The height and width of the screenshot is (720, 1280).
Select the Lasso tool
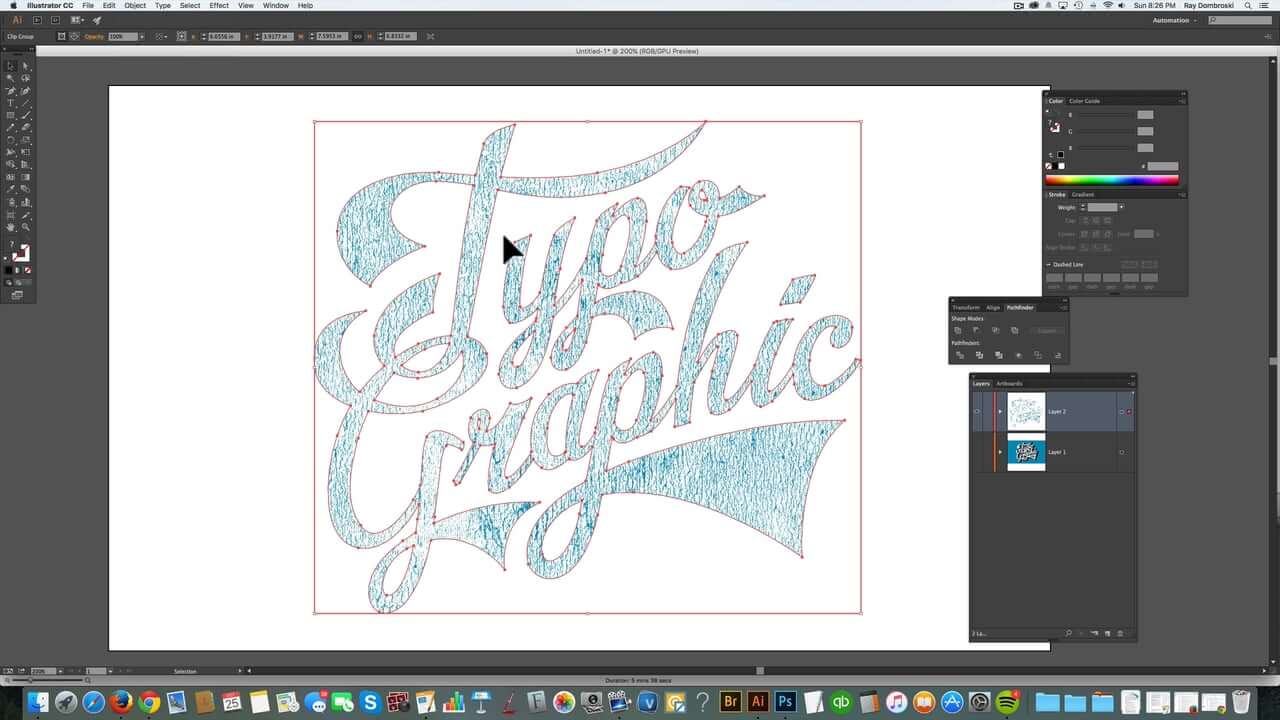25,78
